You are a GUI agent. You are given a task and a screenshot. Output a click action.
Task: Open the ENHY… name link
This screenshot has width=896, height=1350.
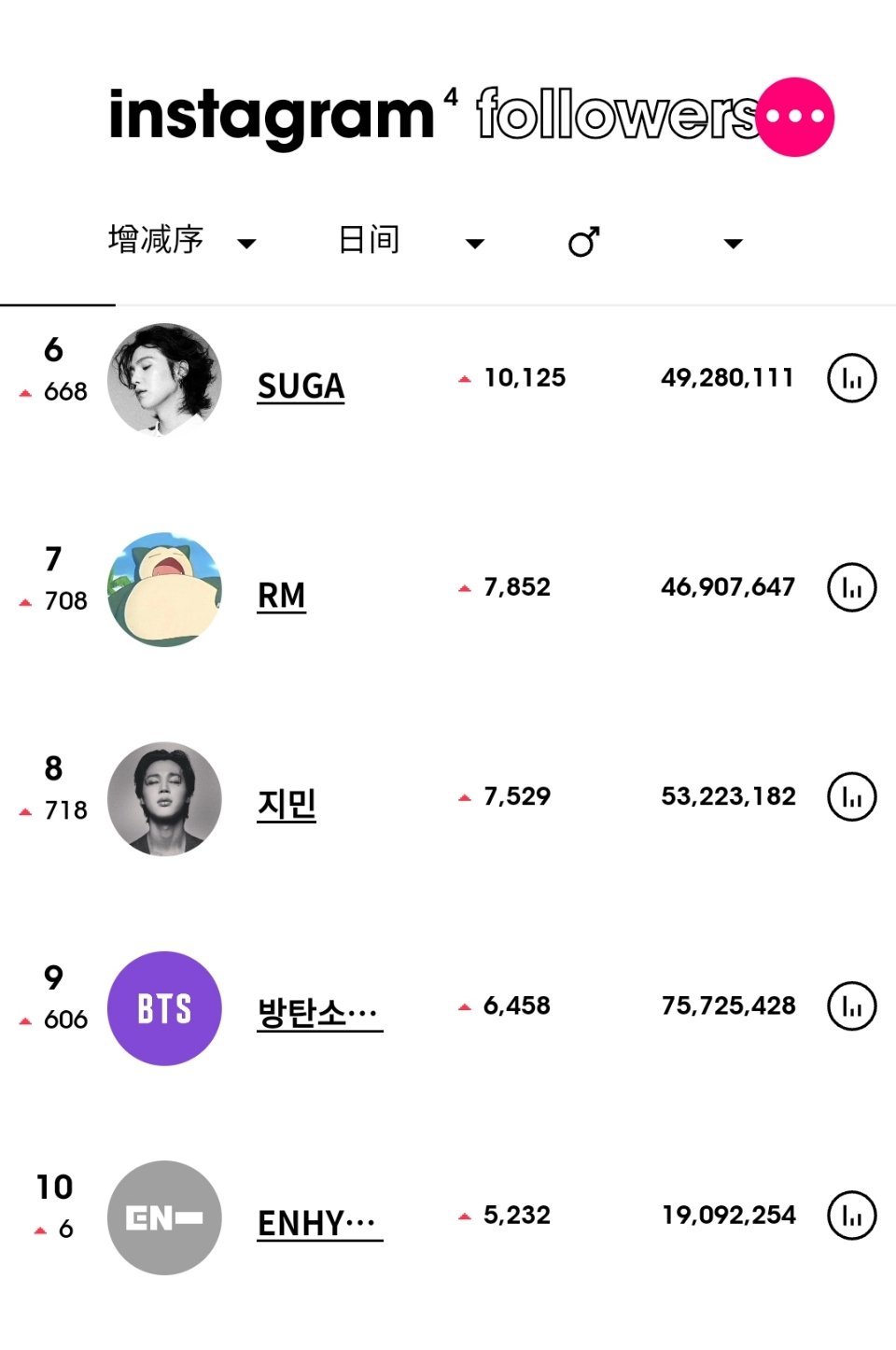(319, 1222)
